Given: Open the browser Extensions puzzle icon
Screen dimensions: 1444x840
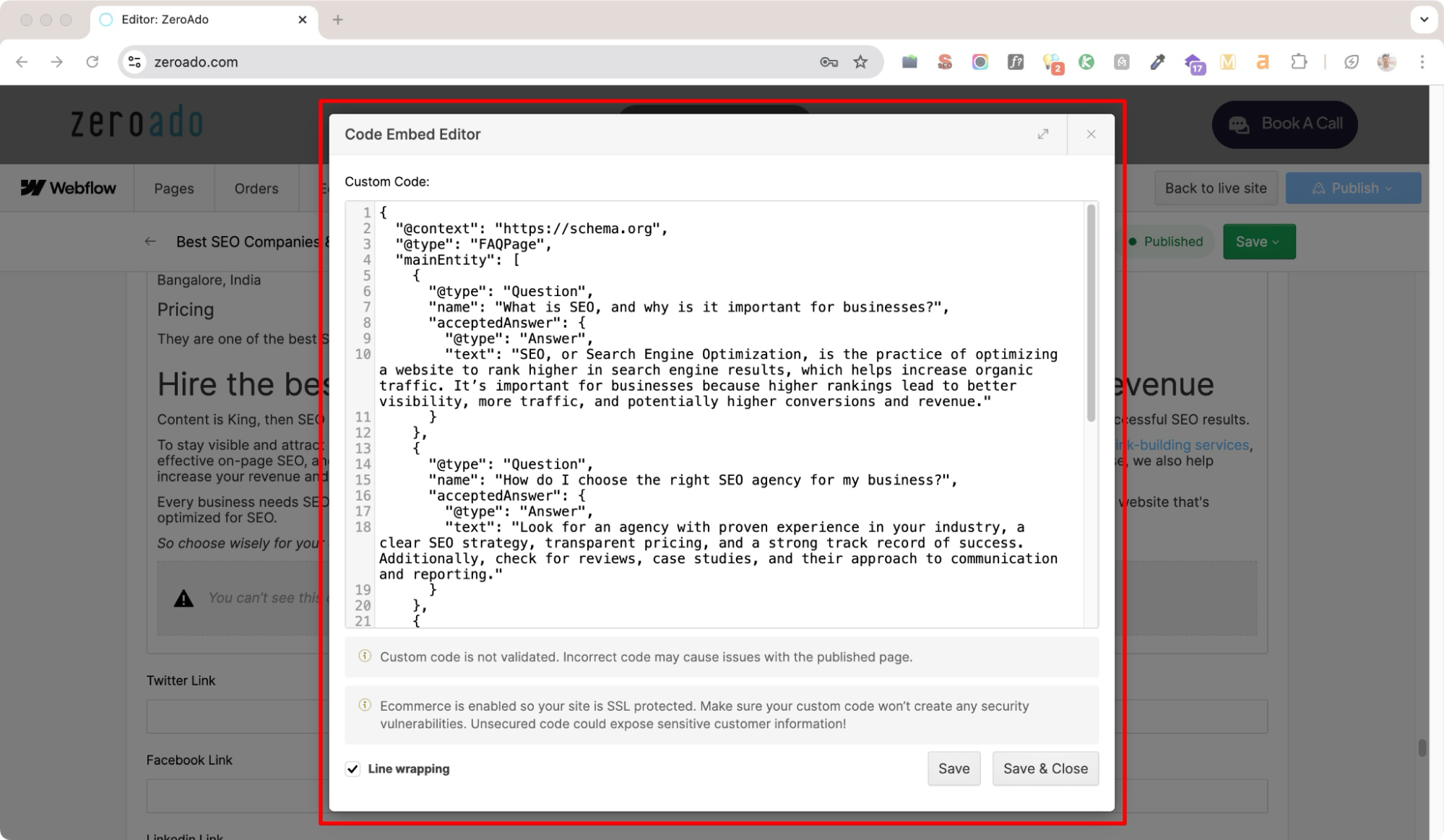Looking at the screenshot, I should 1299,62.
